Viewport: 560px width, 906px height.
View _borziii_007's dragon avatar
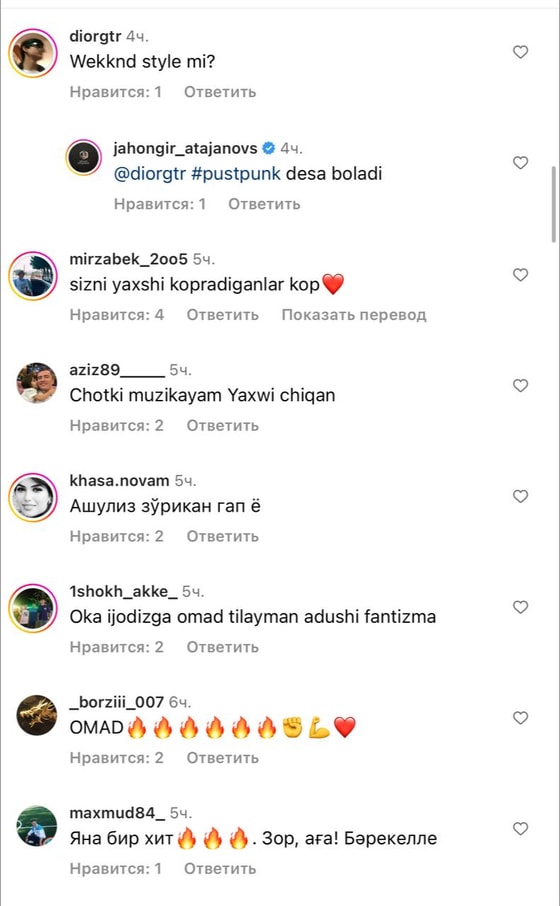[x=36, y=715]
